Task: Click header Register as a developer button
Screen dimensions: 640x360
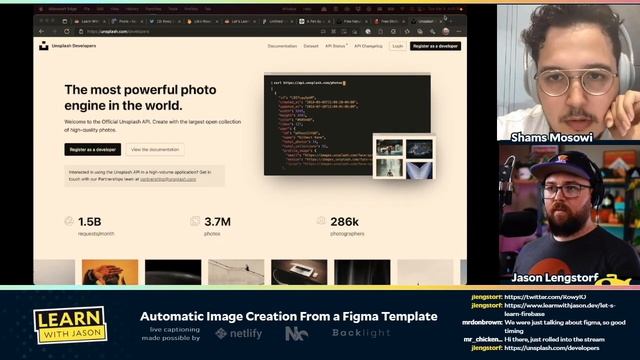Action: (436, 46)
